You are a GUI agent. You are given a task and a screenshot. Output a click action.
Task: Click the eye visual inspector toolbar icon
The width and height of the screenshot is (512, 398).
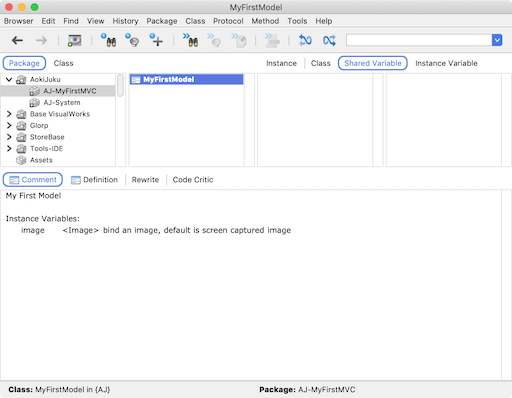[74, 40]
